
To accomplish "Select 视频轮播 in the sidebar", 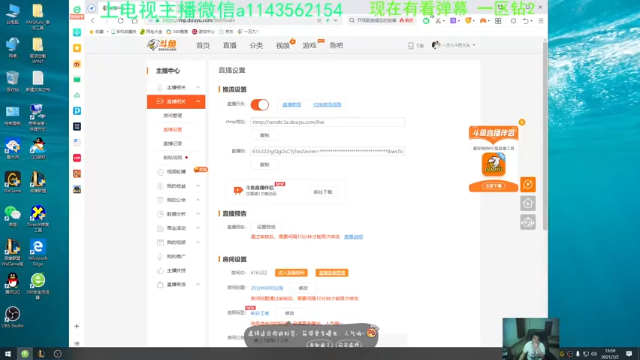I will point(176,172).
